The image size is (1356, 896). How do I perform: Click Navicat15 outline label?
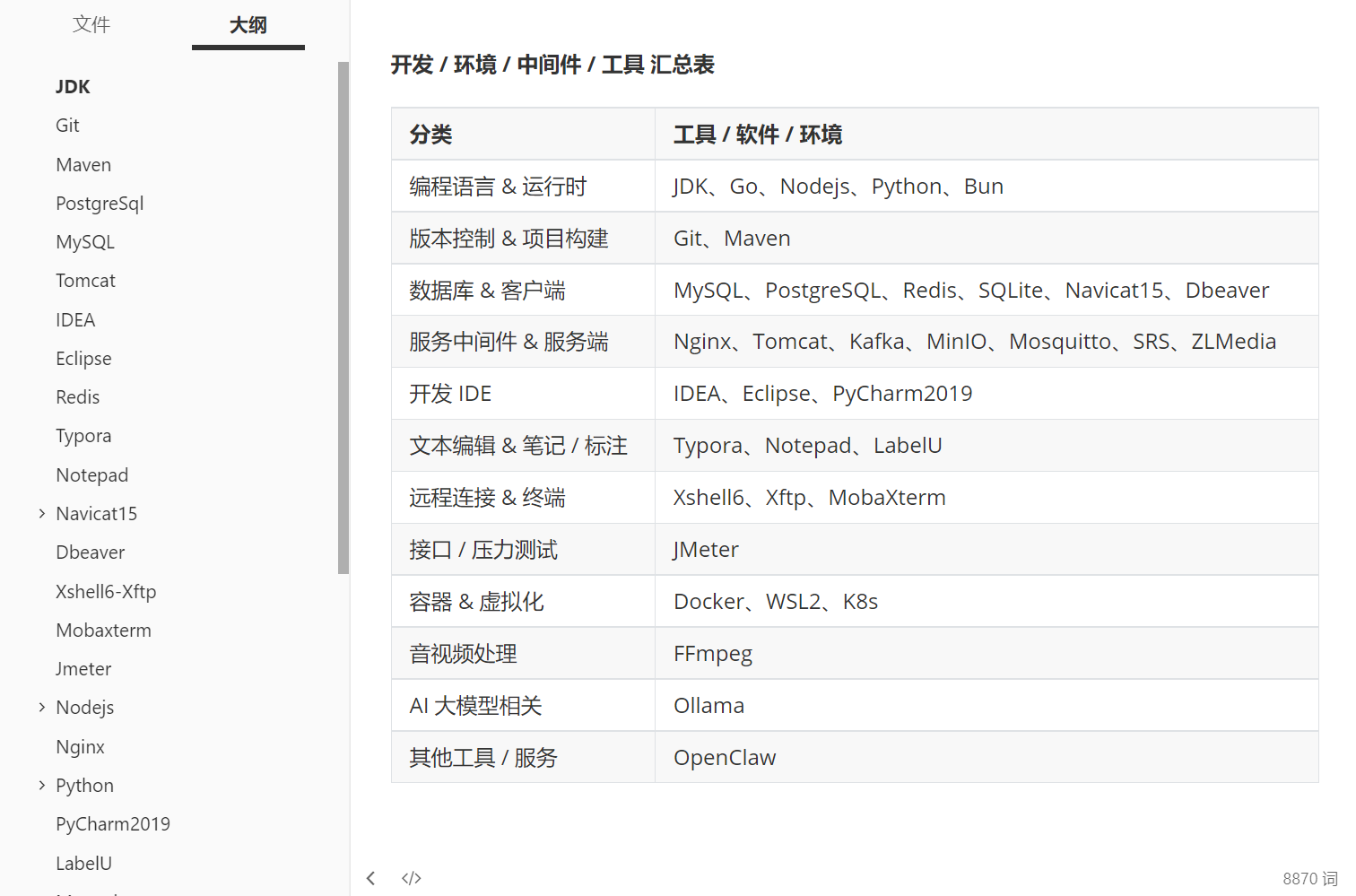97,514
